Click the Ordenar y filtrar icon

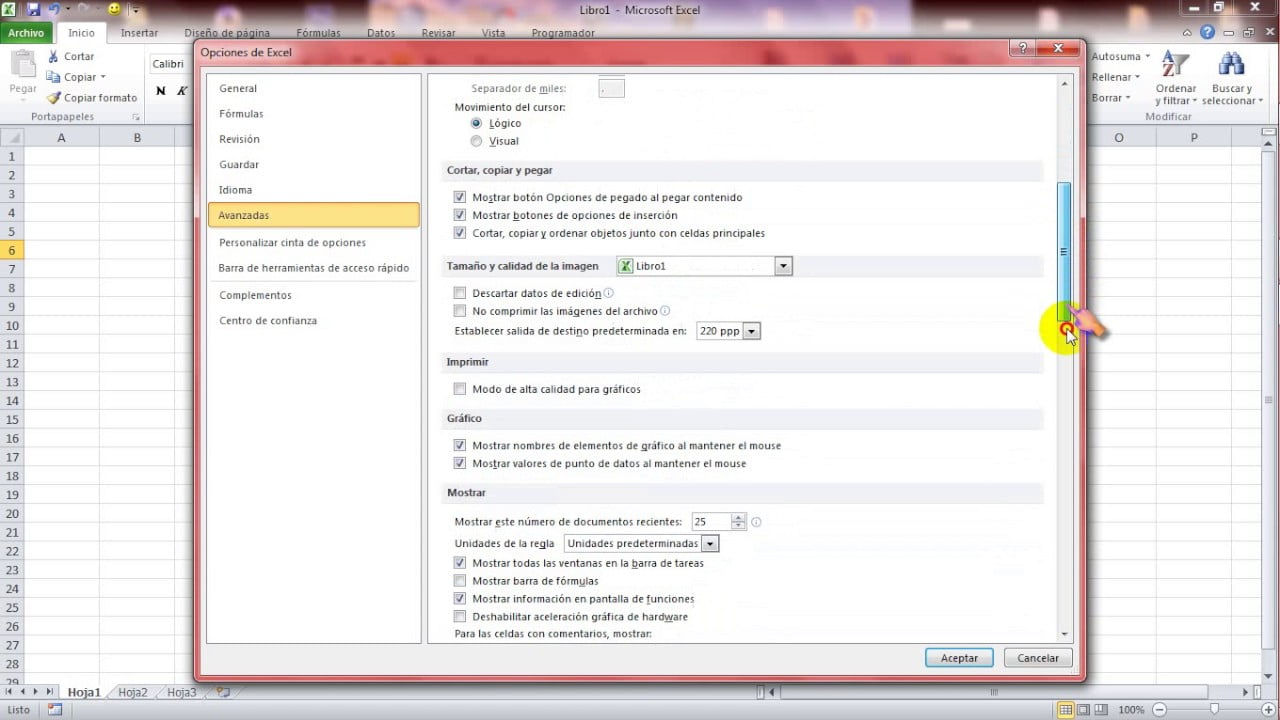tap(1174, 65)
